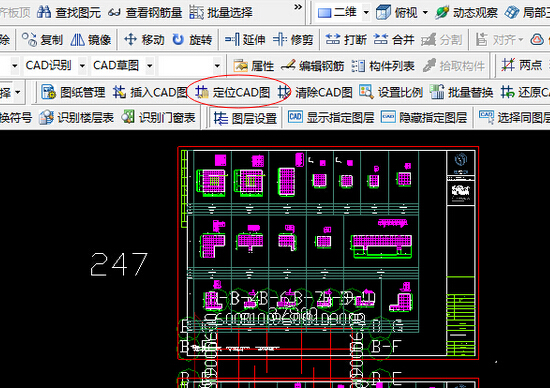Image resolution: width=550 pixels, height=388 pixels.
Task: Click the B-F axis label in drawing
Action: [x=385, y=346]
